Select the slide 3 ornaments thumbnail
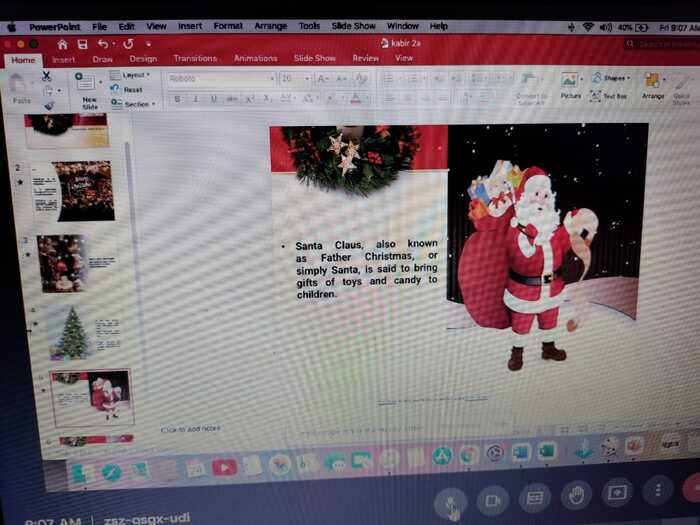 tap(77, 263)
